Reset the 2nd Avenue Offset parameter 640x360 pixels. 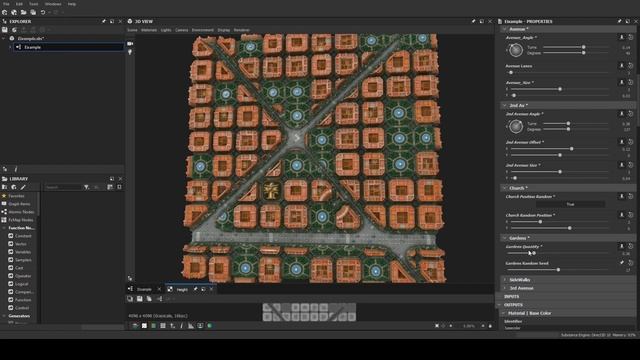[x=631, y=142]
